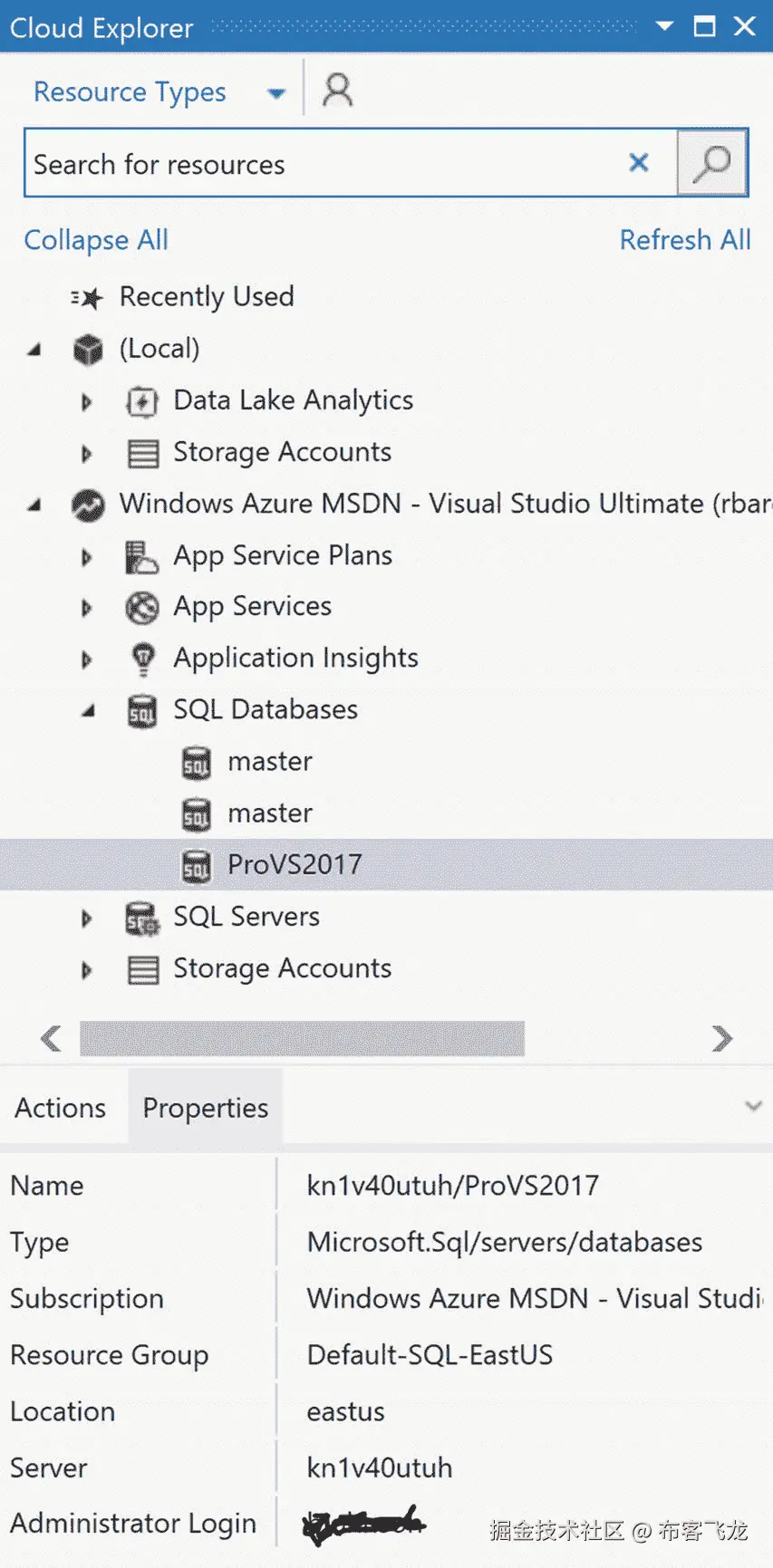
Task: Click the App Services globe icon
Action: 142,608
